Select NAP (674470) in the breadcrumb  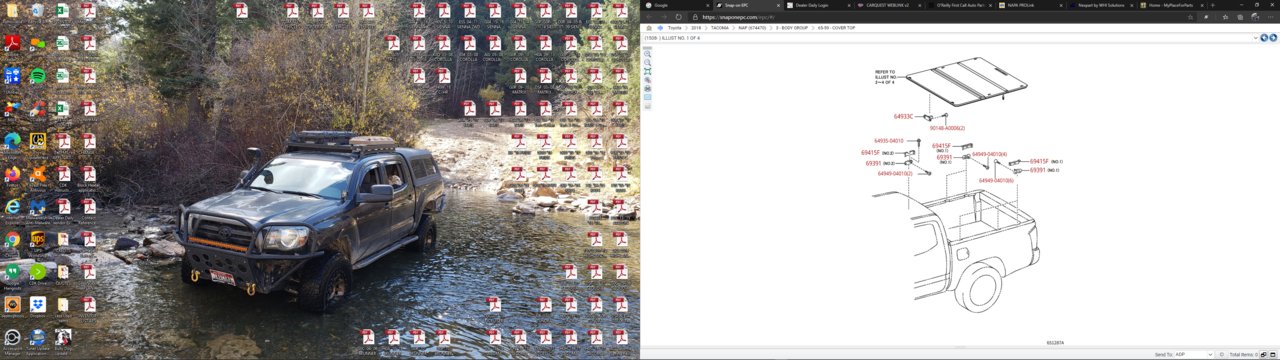point(752,28)
